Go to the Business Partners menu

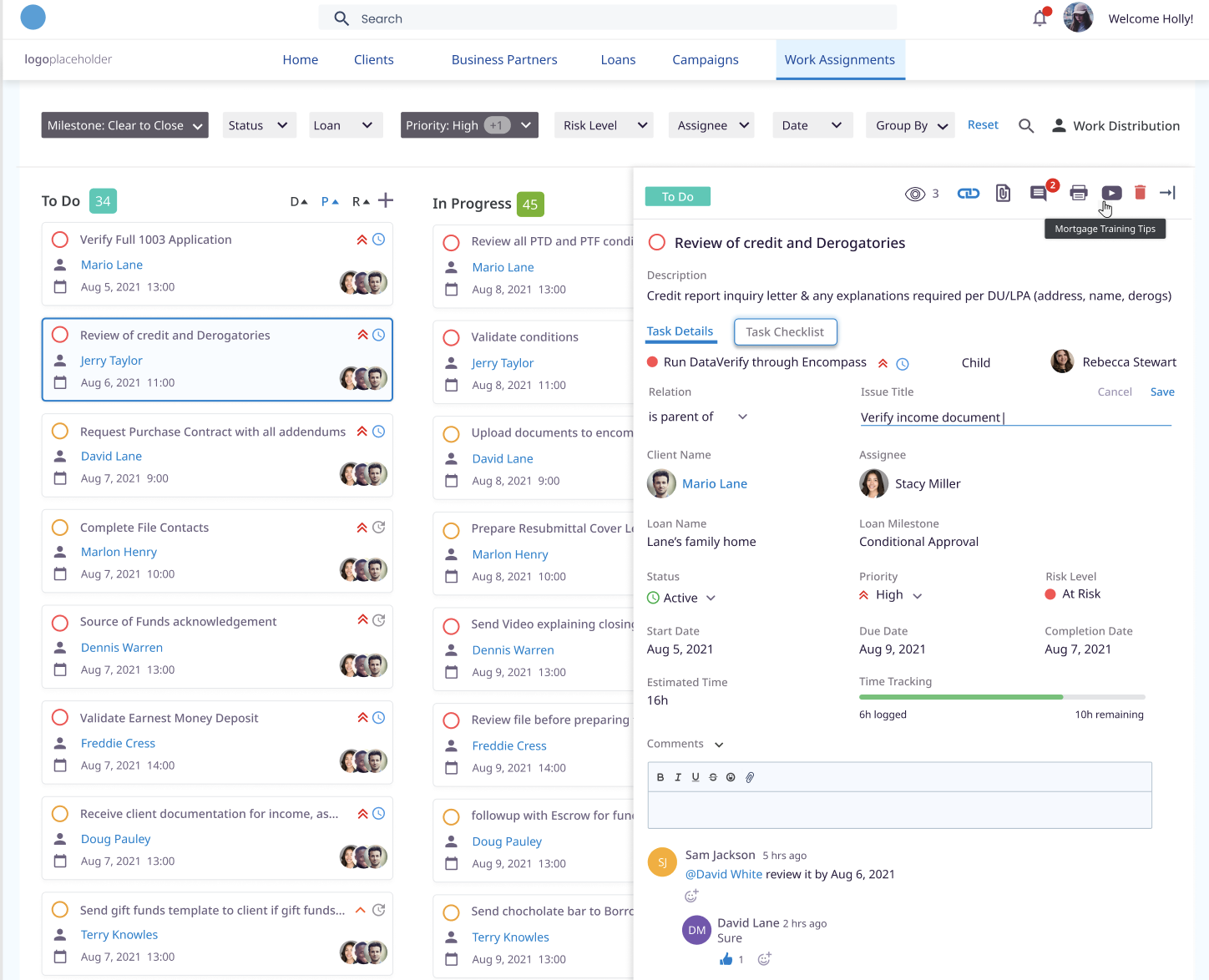(504, 60)
